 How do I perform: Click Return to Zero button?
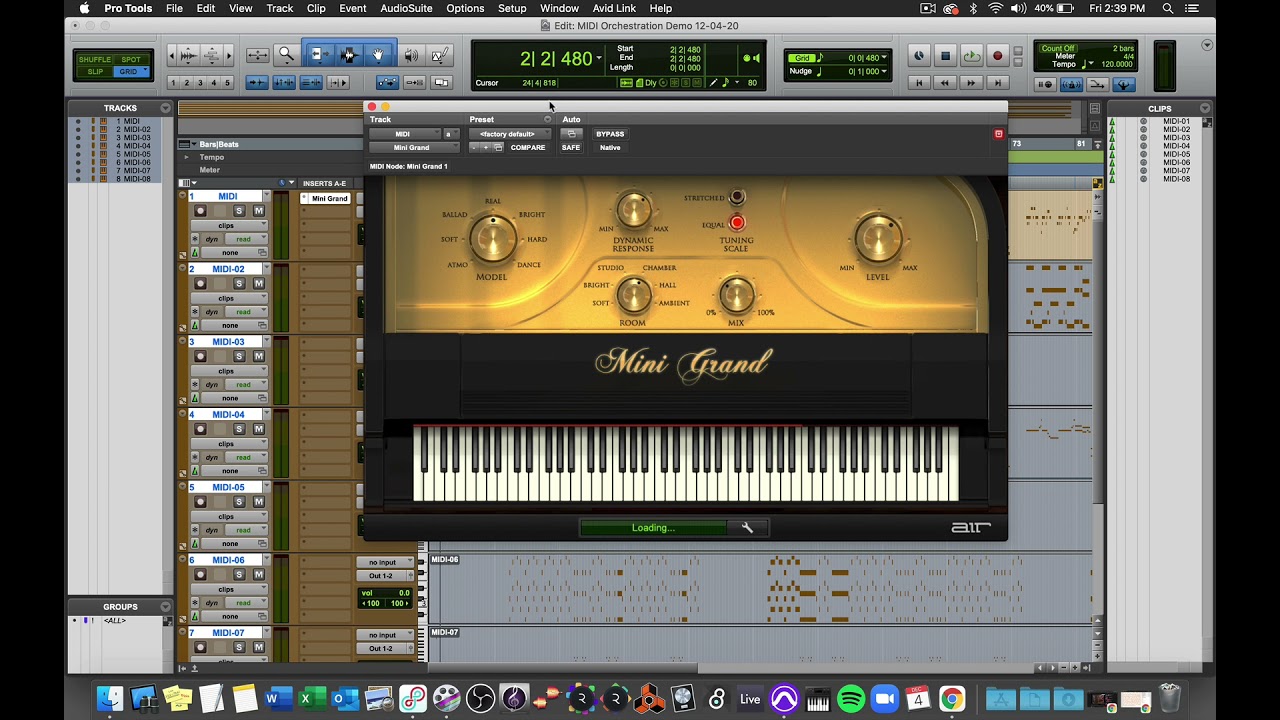click(x=919, y=83)
